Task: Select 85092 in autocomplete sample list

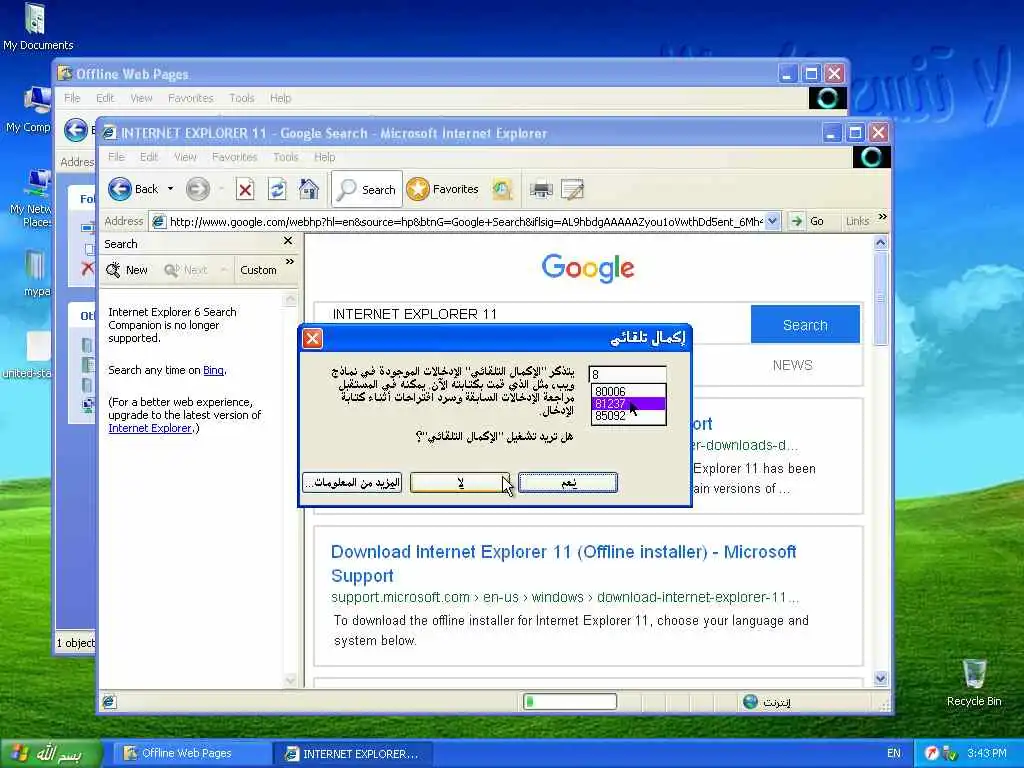Action: pyautogui.click(x=628, y=415)
